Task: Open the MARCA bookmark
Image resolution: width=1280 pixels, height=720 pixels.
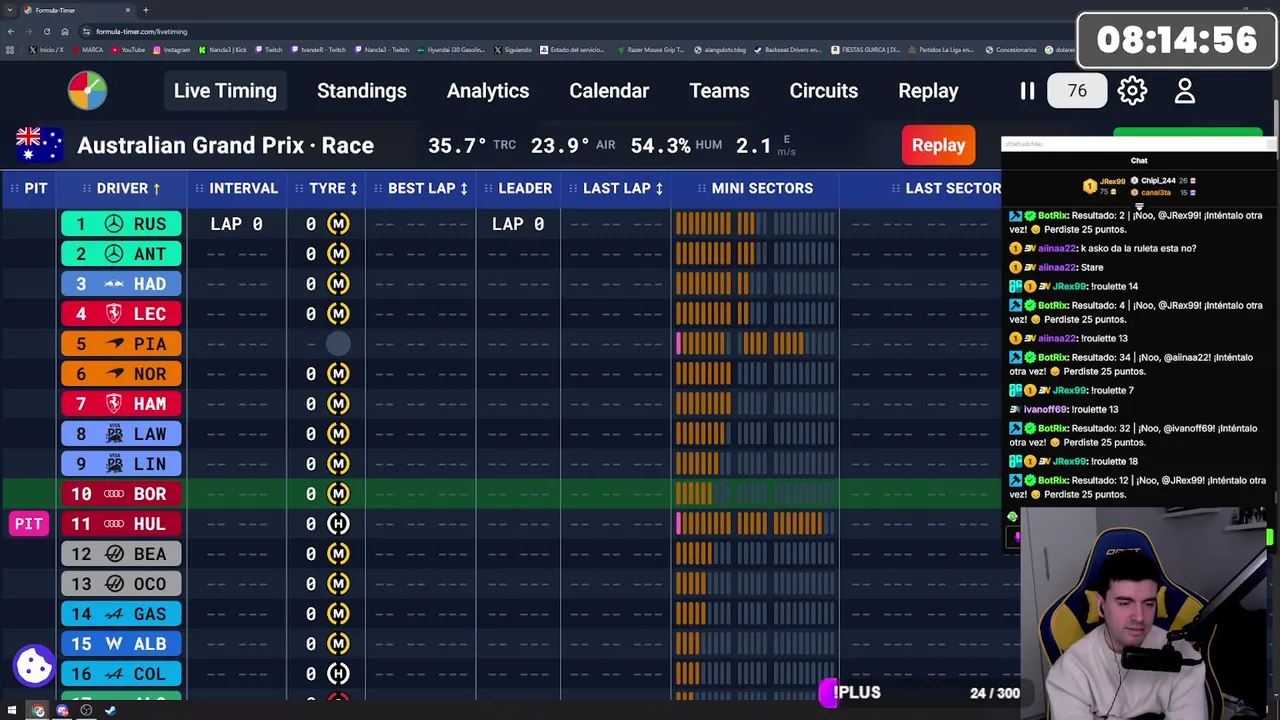Action: pos(87,49)
